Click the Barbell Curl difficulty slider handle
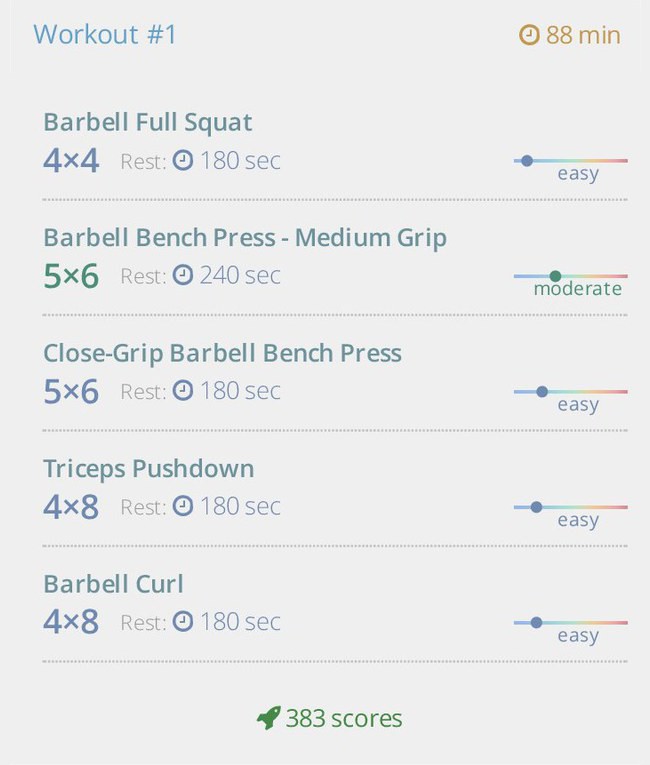 click(x=536, y=623)
